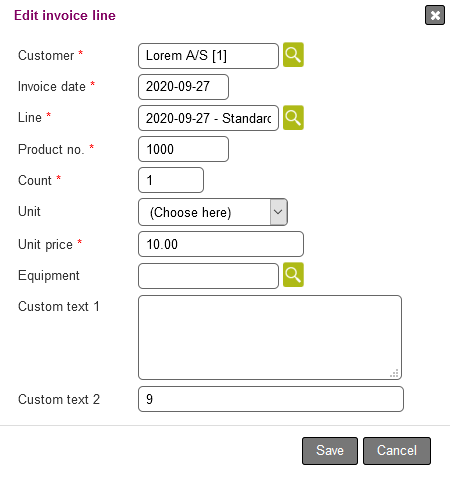Image resolution: width=451 pixels, height=477 pixels.
Task: Save the invoice line
Action: pyautogui.click(x=330, y=451)
